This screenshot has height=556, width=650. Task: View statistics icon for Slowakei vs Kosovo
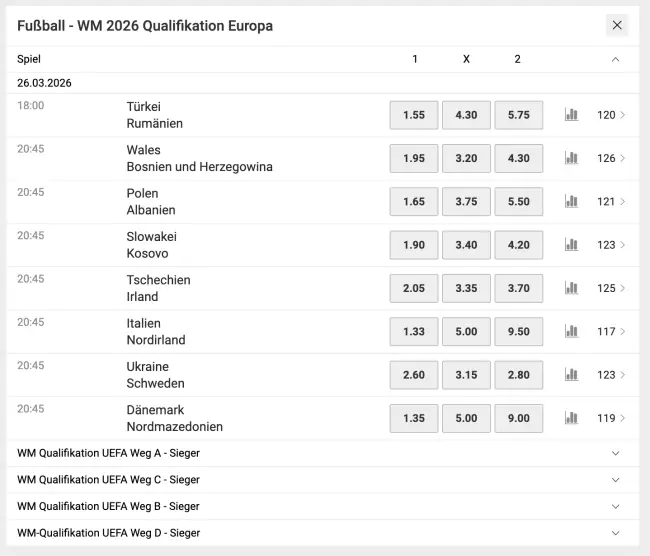coord(571,244)
